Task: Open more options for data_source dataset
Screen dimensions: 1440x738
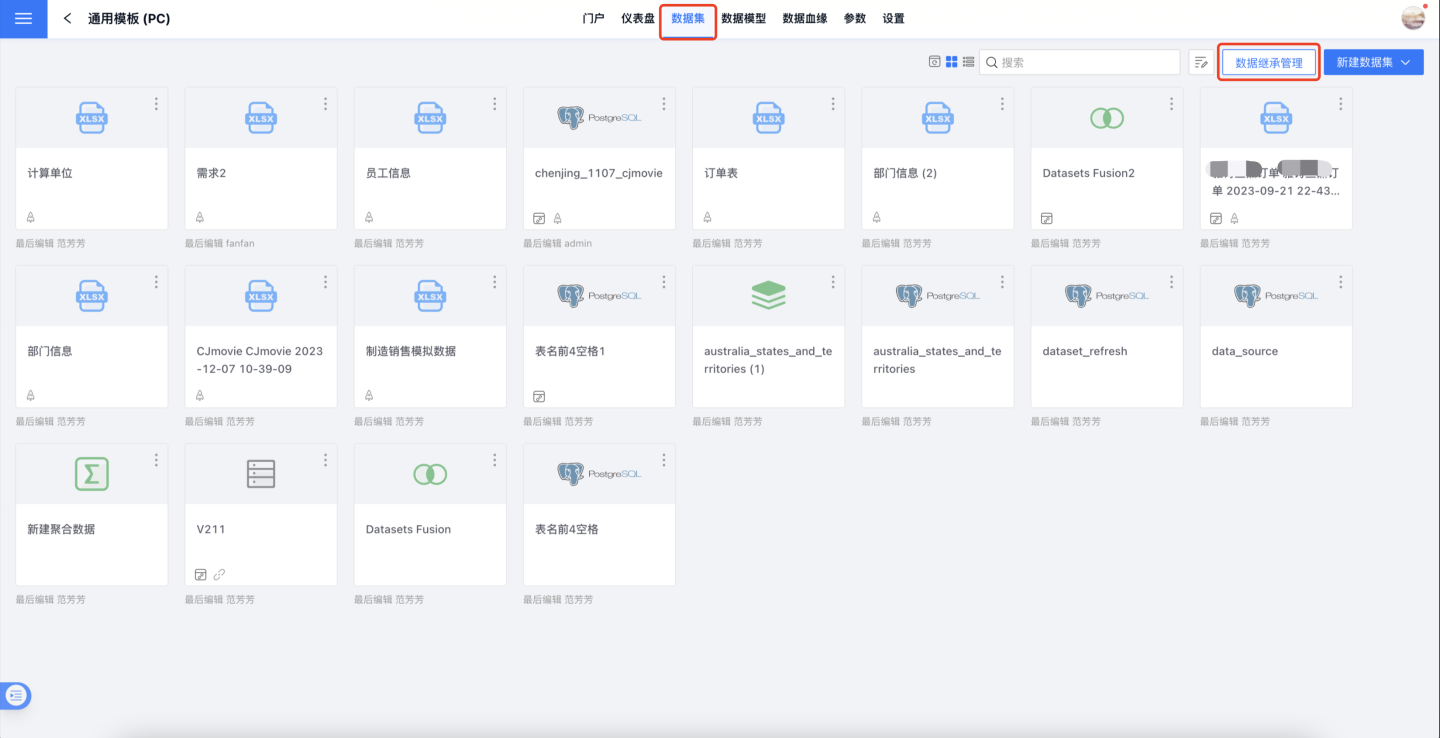Action: (x=1340, y=282)
